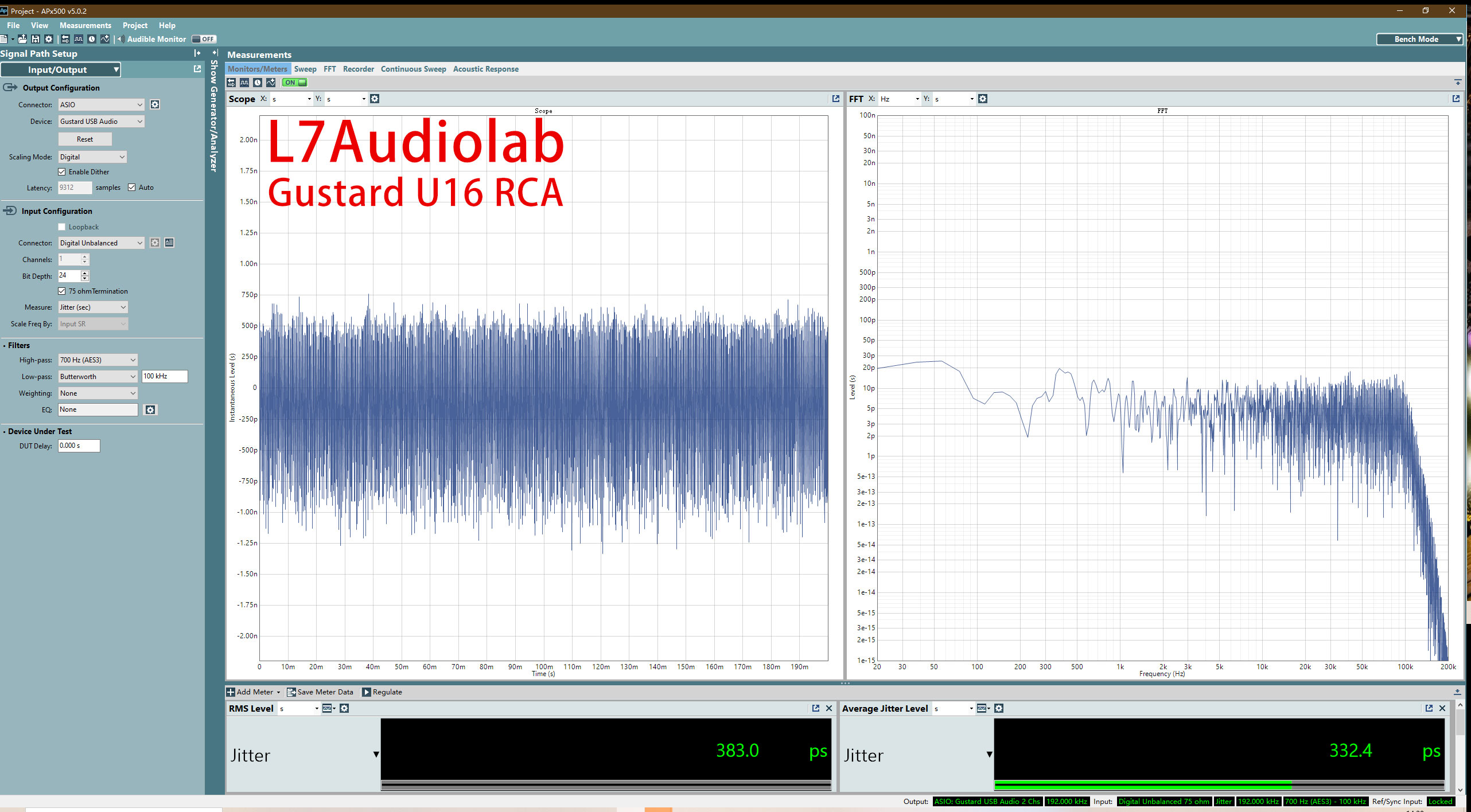Pop out the Input/Output panel
The image size is (1471, 812).
(197, 69)
